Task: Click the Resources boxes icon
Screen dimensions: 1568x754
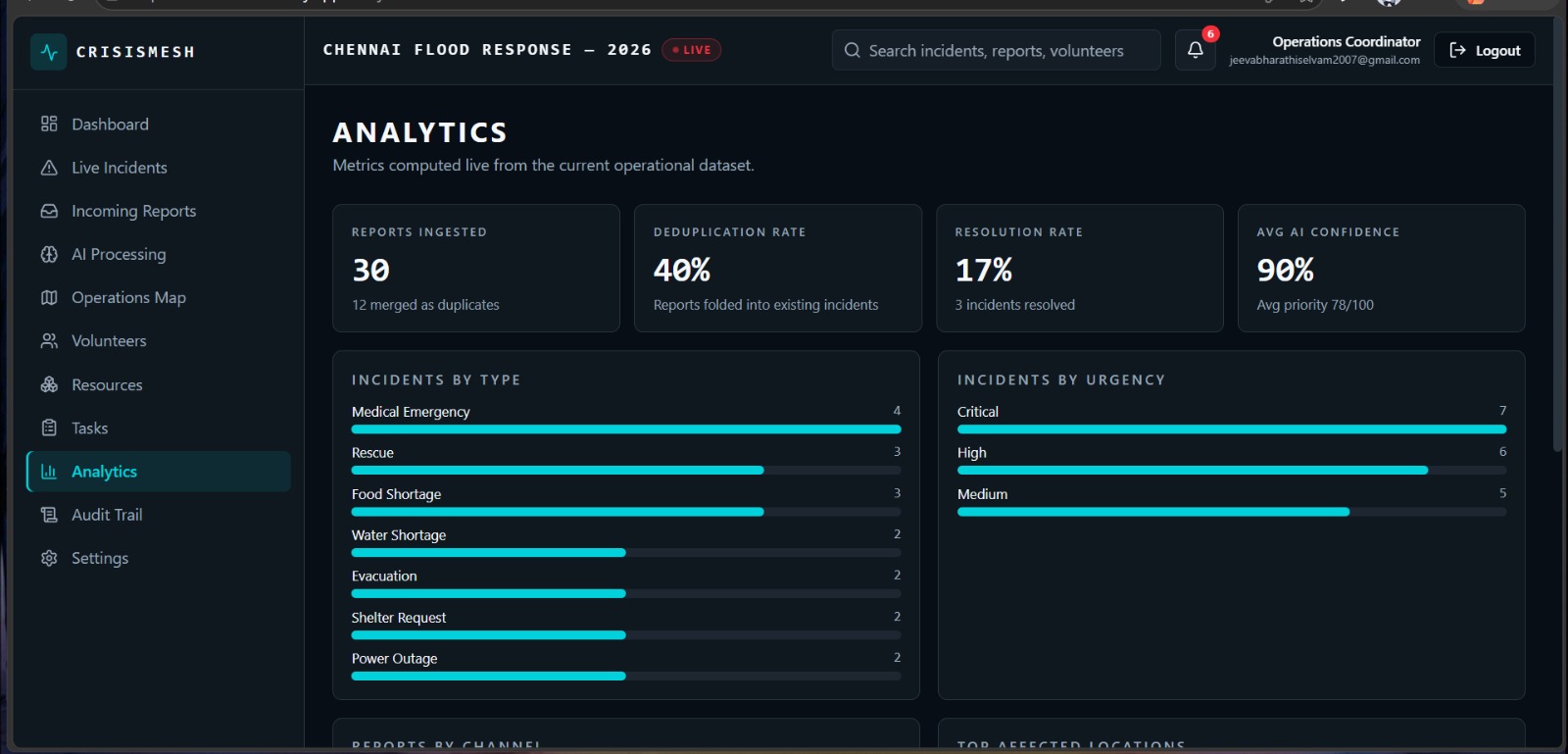Action: [49, 384]
